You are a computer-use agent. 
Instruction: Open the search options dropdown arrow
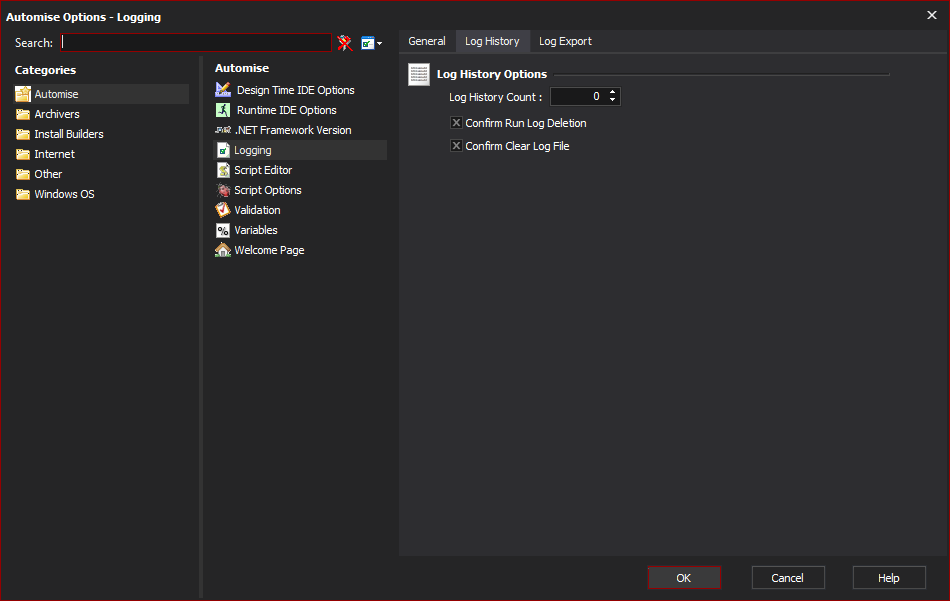click(379, 44)
